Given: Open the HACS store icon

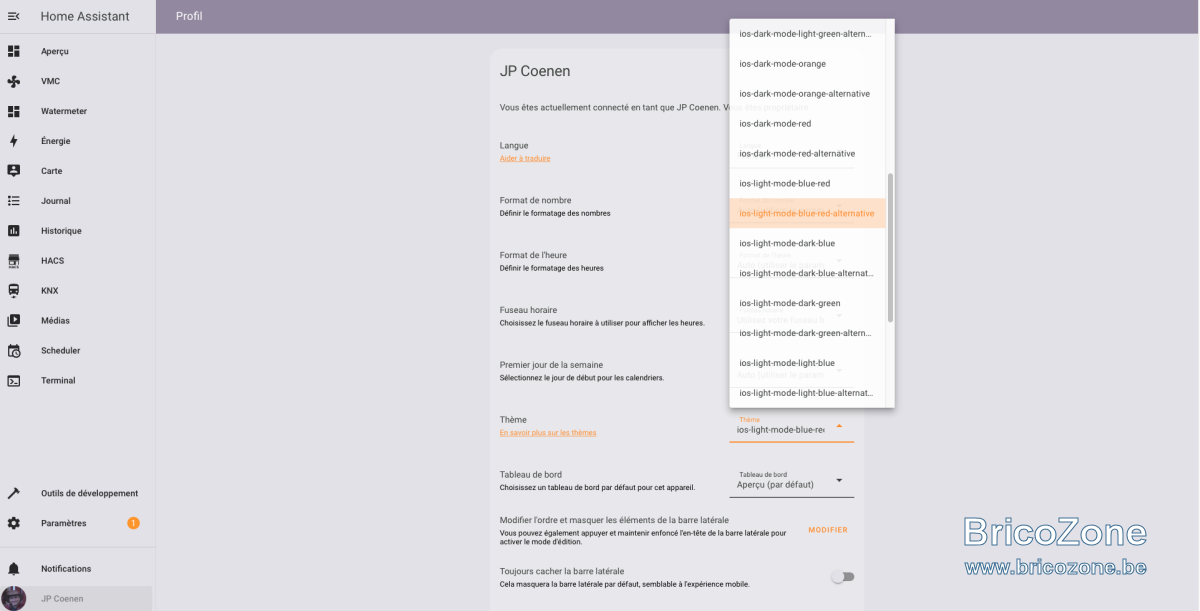Looking at the screenshot, I should tap(14, 261).
